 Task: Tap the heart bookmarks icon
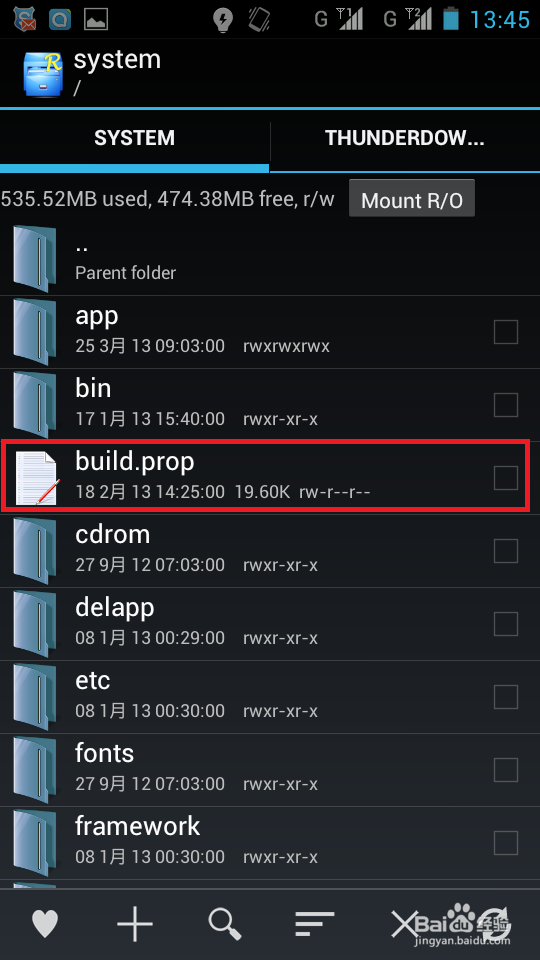[45, 924]
